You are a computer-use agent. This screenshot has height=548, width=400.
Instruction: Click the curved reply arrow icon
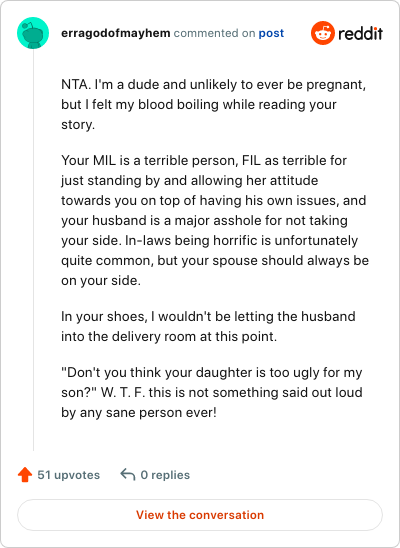point(128,475)
